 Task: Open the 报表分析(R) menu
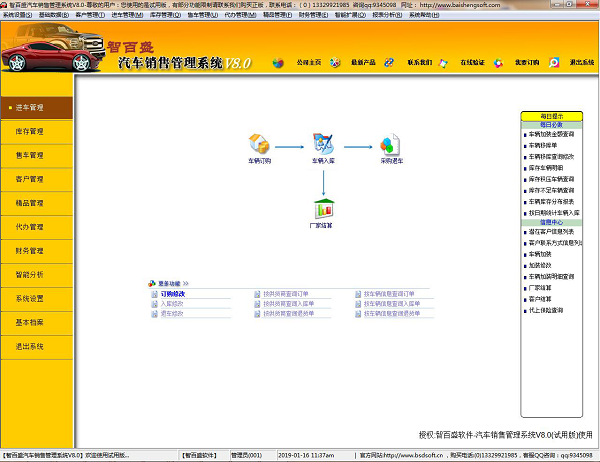pyautogui.click(x=387, y=15)
